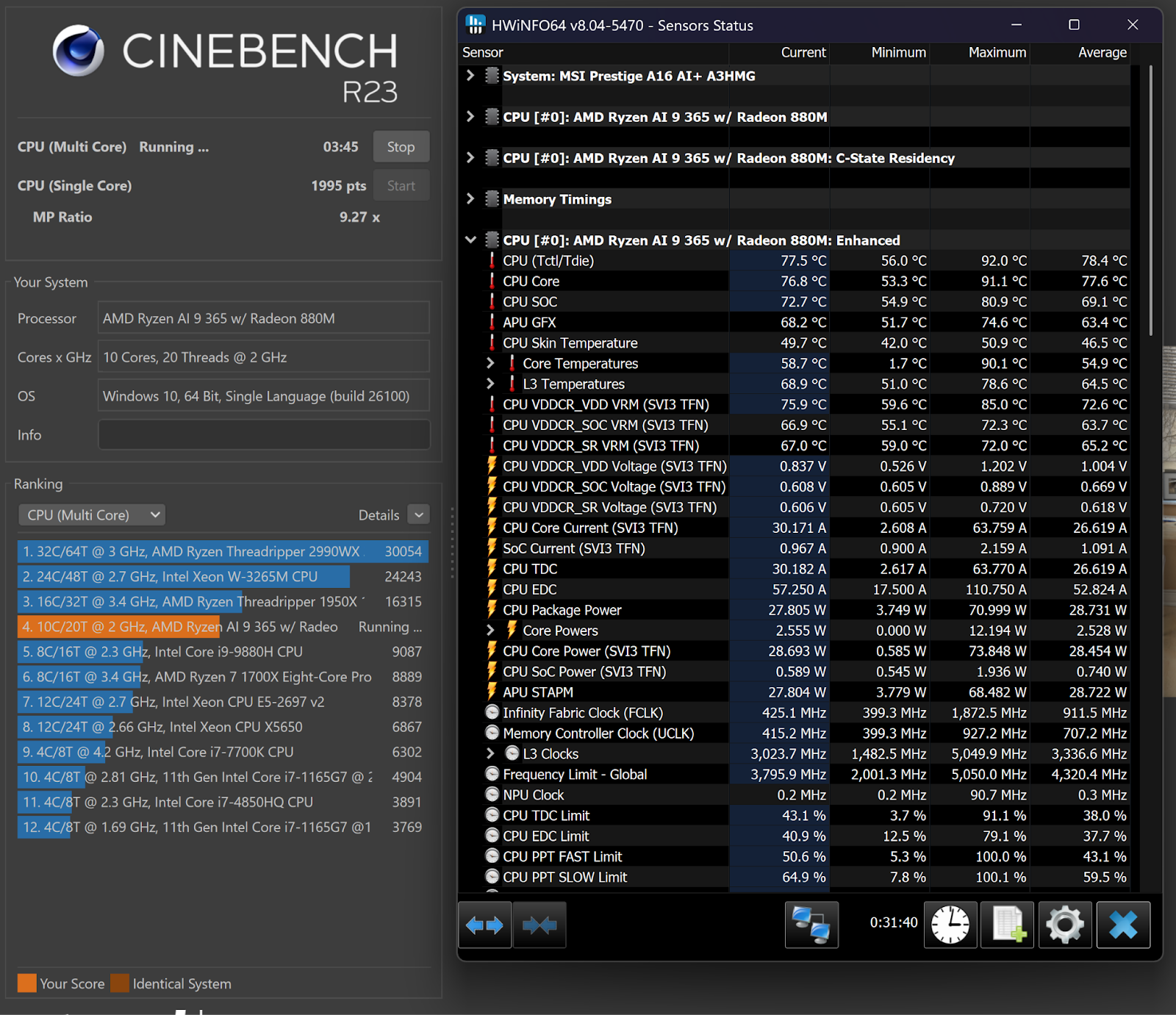Maximize the HWiNFO64 Sensors Status window
This screenshot has width=1176, height=1015.
(x=1074, y=25)
